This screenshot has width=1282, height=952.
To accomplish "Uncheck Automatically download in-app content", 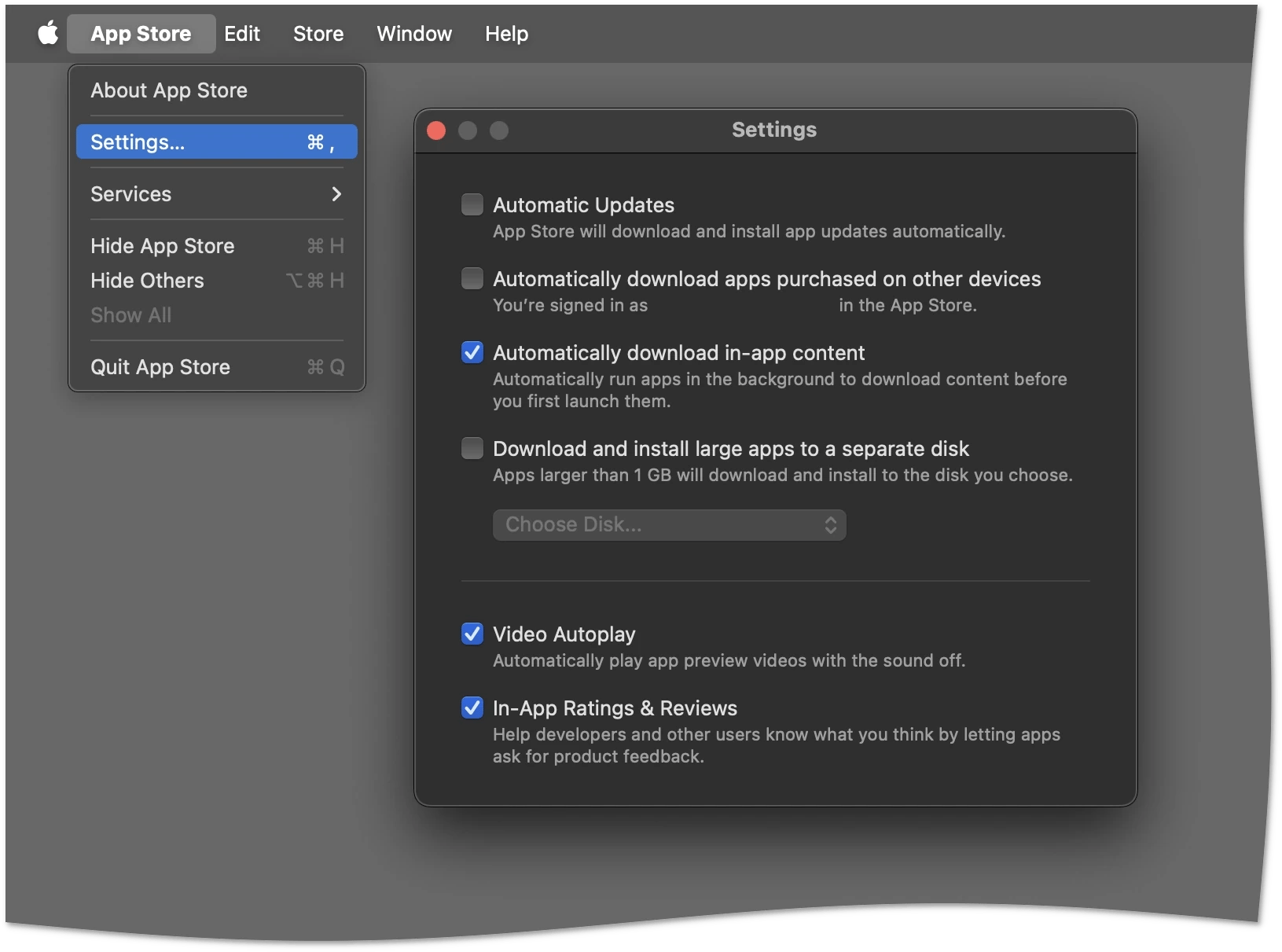I will [472, 352].
